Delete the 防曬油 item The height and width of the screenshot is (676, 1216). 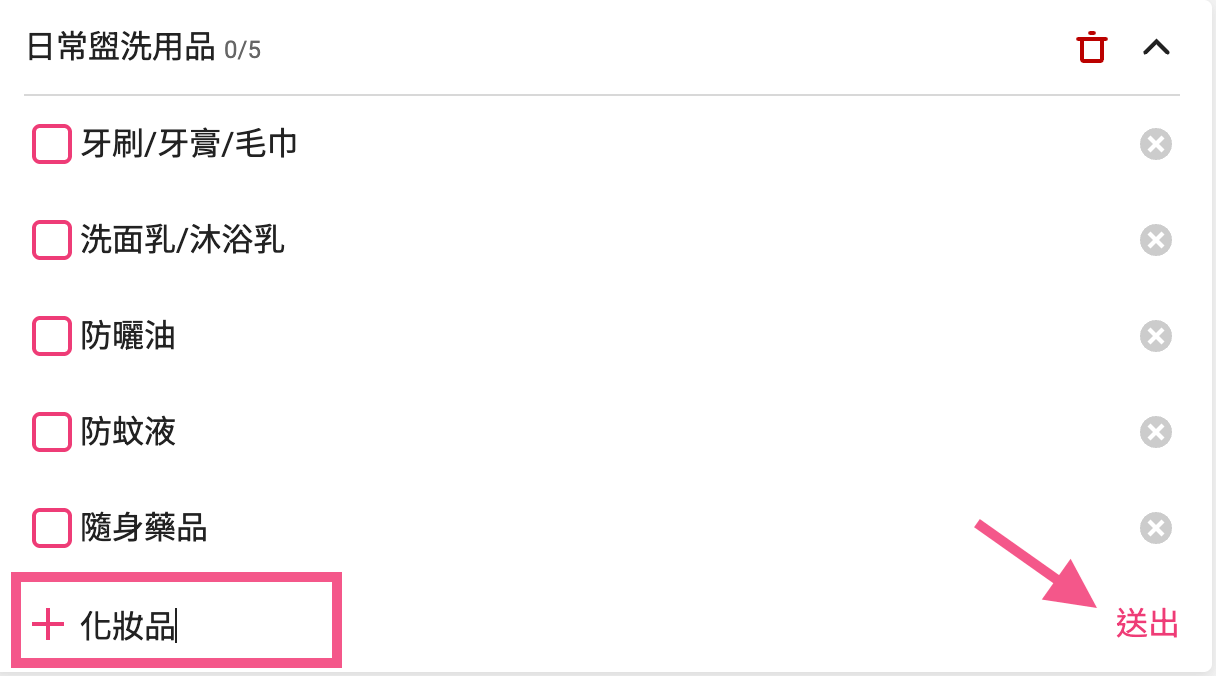[1155, 336]
